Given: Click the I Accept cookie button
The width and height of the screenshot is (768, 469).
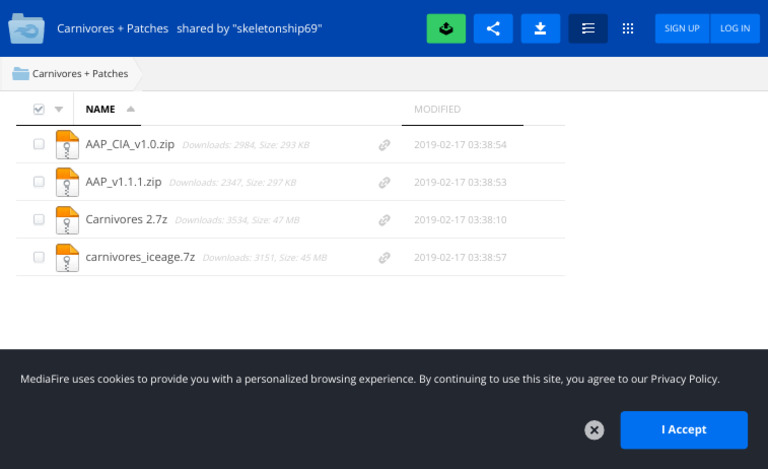Looking at the screenshot, I should (683, 430).
